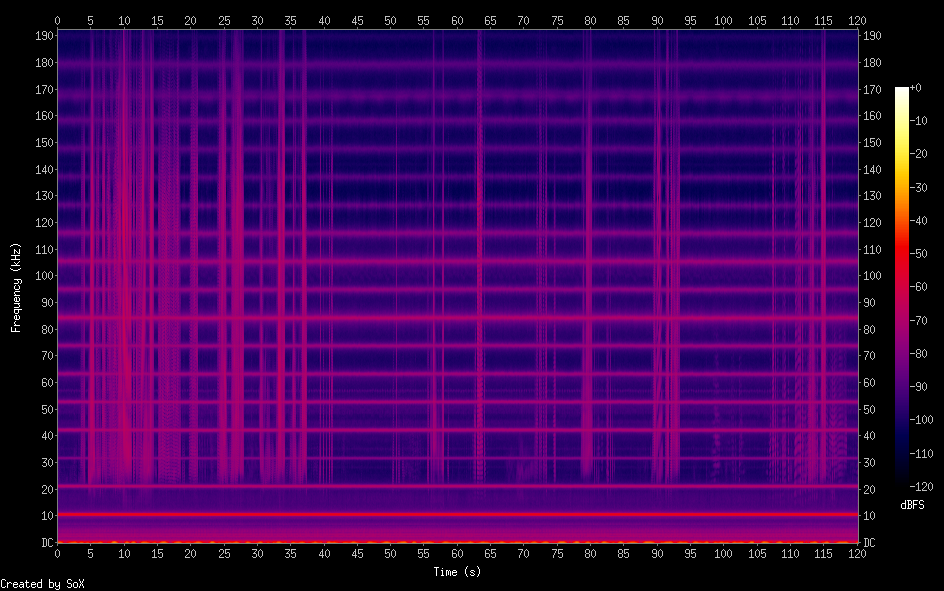The height and width of the screenshot is (591, 944).
Task: Select the 120 label on the bottom time axis
Action: [856, 553]
